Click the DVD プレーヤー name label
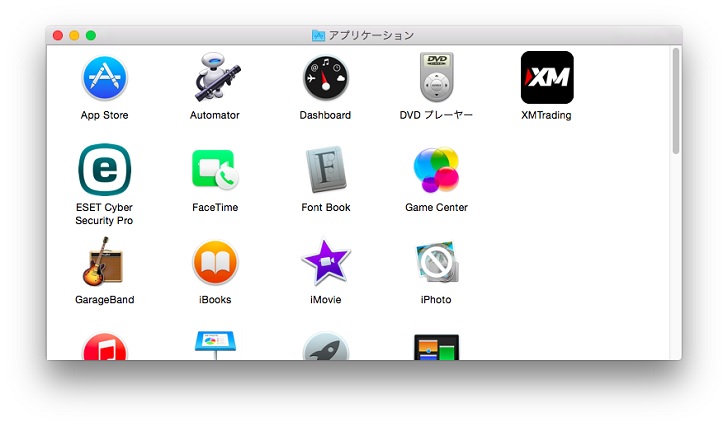 [436, 115]
